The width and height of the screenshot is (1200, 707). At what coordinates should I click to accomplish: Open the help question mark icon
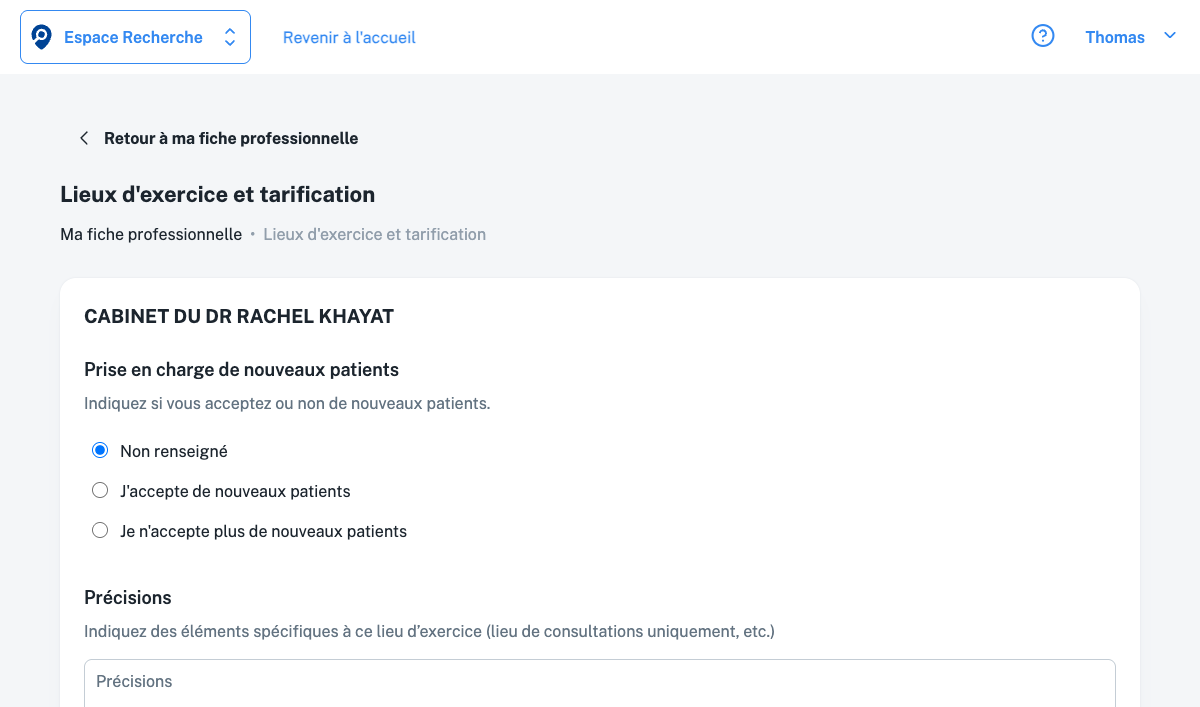coord(1043,37)
